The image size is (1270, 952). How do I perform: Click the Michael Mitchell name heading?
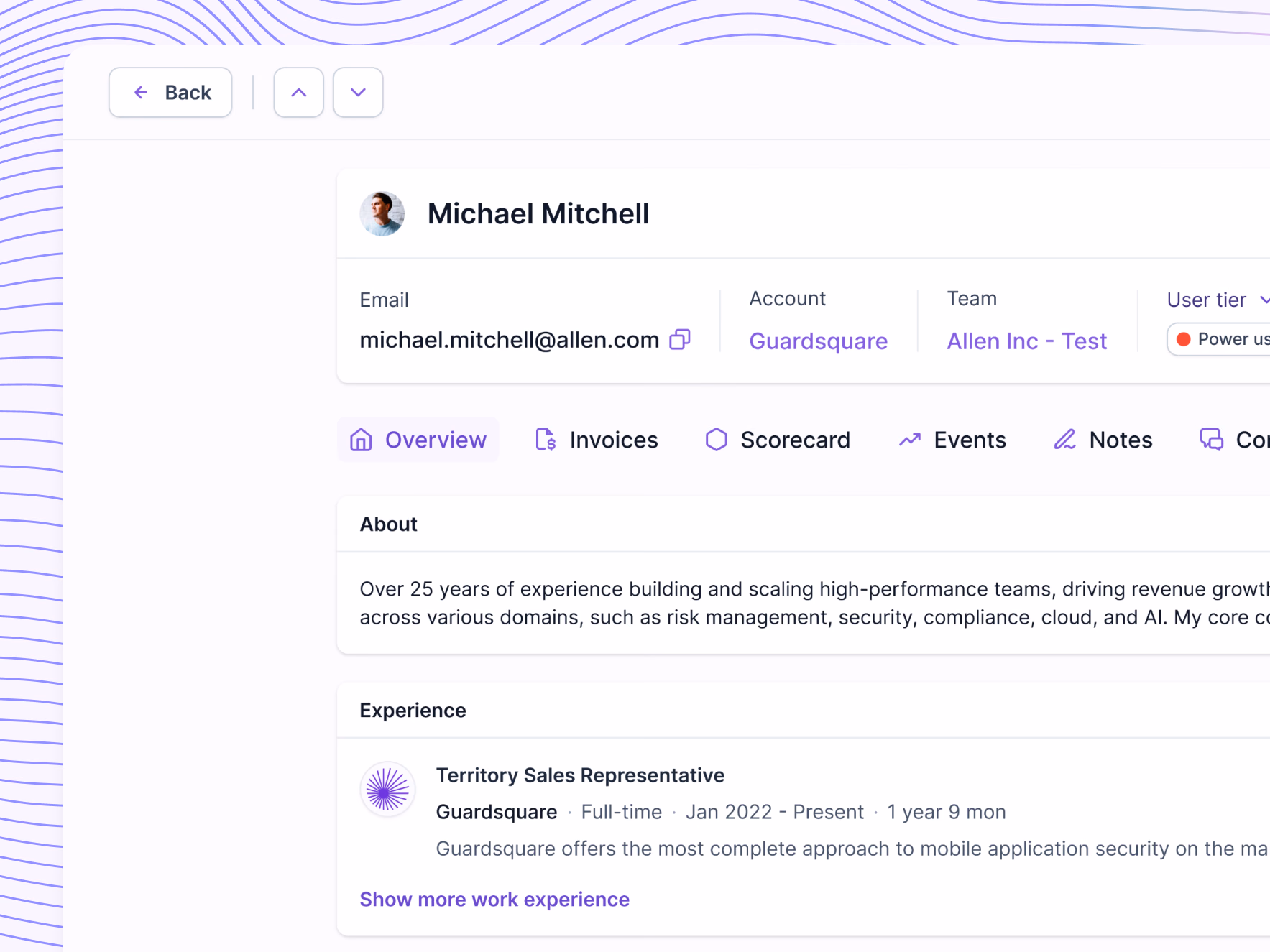click(538, 214)
